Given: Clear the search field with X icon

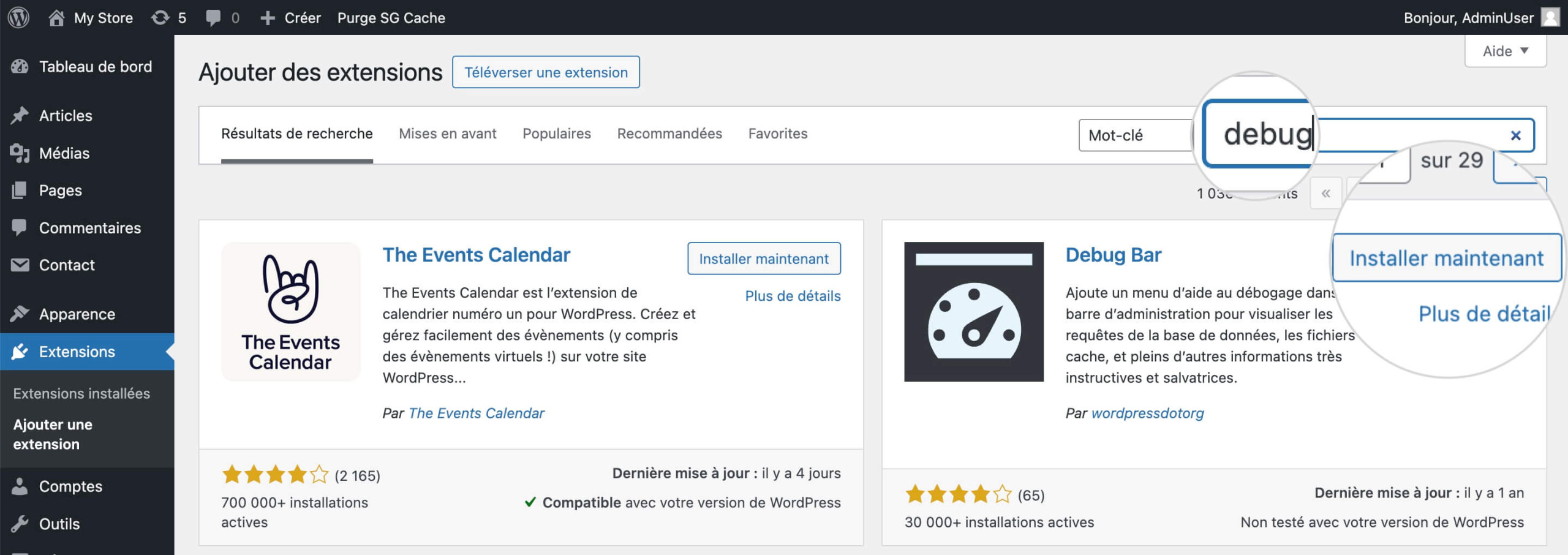Looking at the screenshot, I should click(1515, 135).
